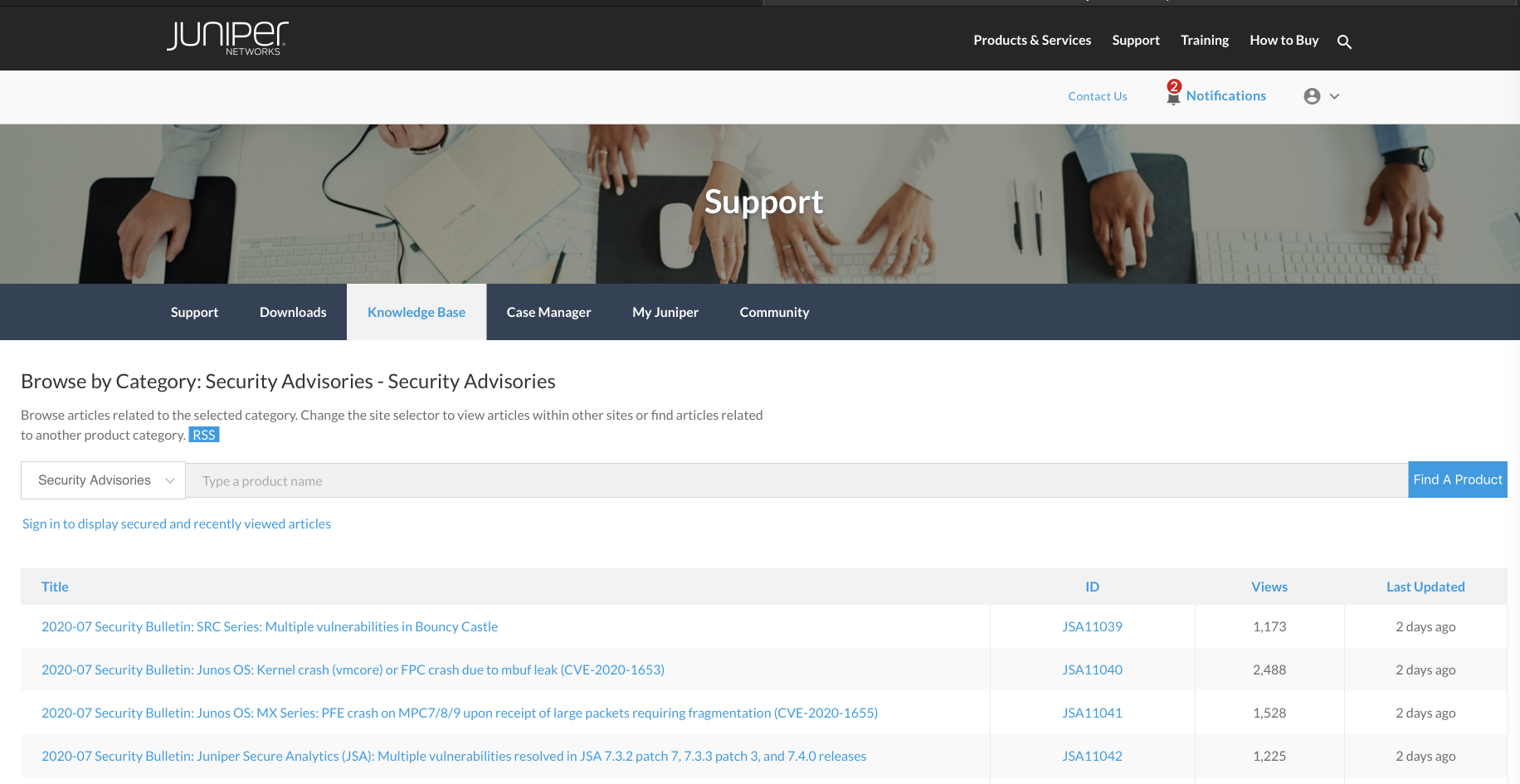This screenshot has height=784, width=1520.
Task: Switch to the Case Manager tab
Action: [x=548, y=312]
